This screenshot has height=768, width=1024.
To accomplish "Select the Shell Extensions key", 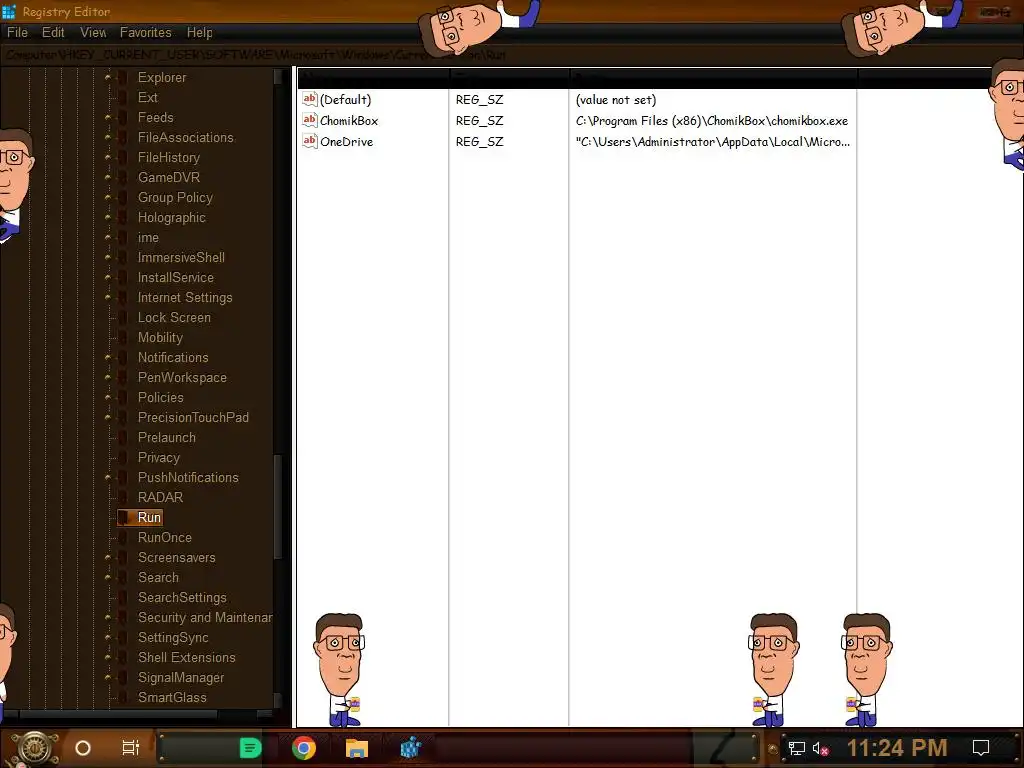I will (187, 658).
